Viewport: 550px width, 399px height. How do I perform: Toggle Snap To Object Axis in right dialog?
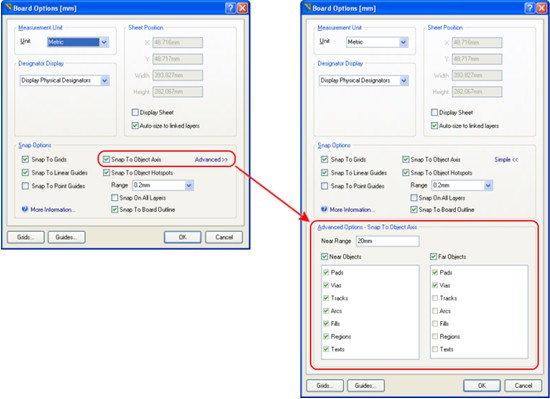tap(405, 160)
